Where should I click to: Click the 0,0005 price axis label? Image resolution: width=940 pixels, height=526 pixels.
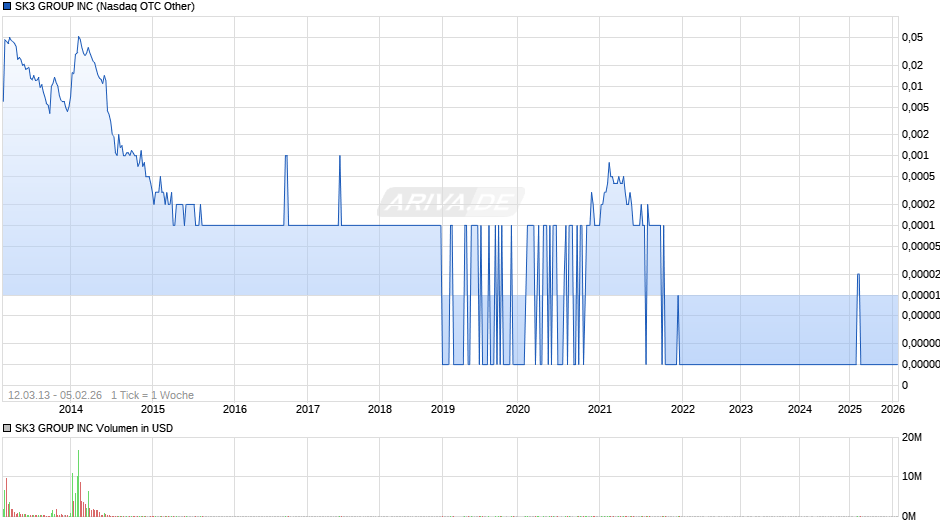[x=918, y=176]
